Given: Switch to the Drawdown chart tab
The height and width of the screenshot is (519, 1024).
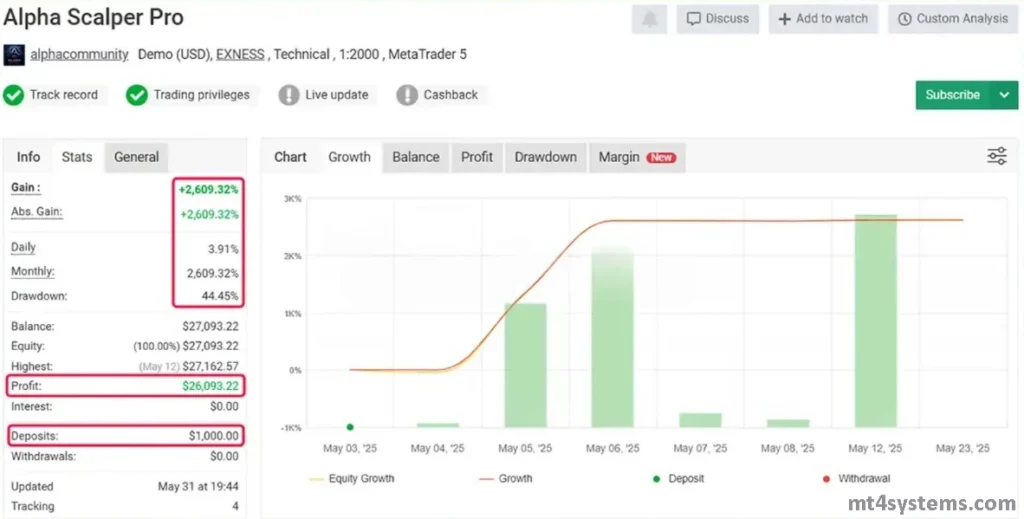Looking at the screenshot, I should coord(545,157).
